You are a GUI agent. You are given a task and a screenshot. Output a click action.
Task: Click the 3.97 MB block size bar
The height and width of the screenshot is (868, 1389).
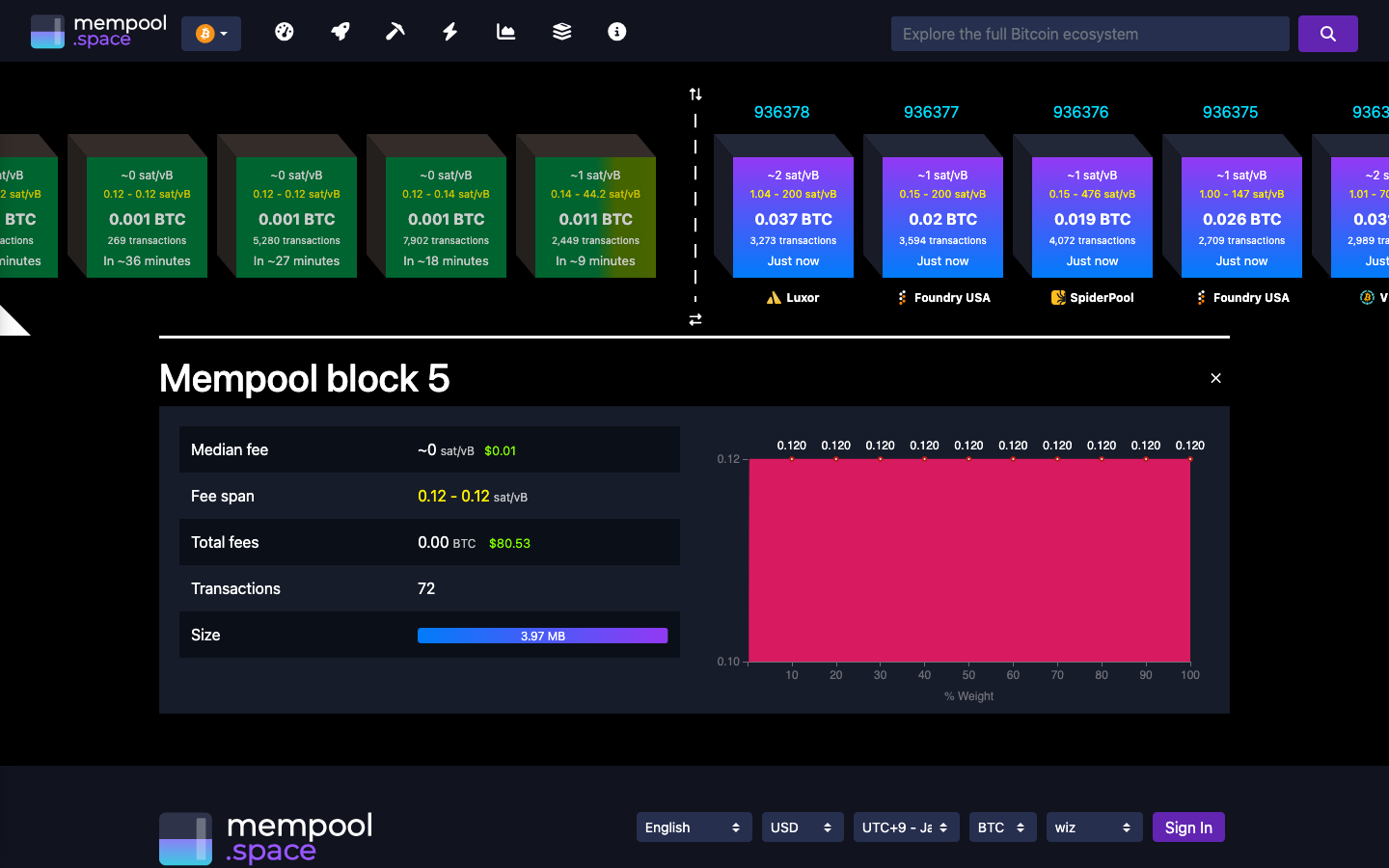[x=542, y=635]
